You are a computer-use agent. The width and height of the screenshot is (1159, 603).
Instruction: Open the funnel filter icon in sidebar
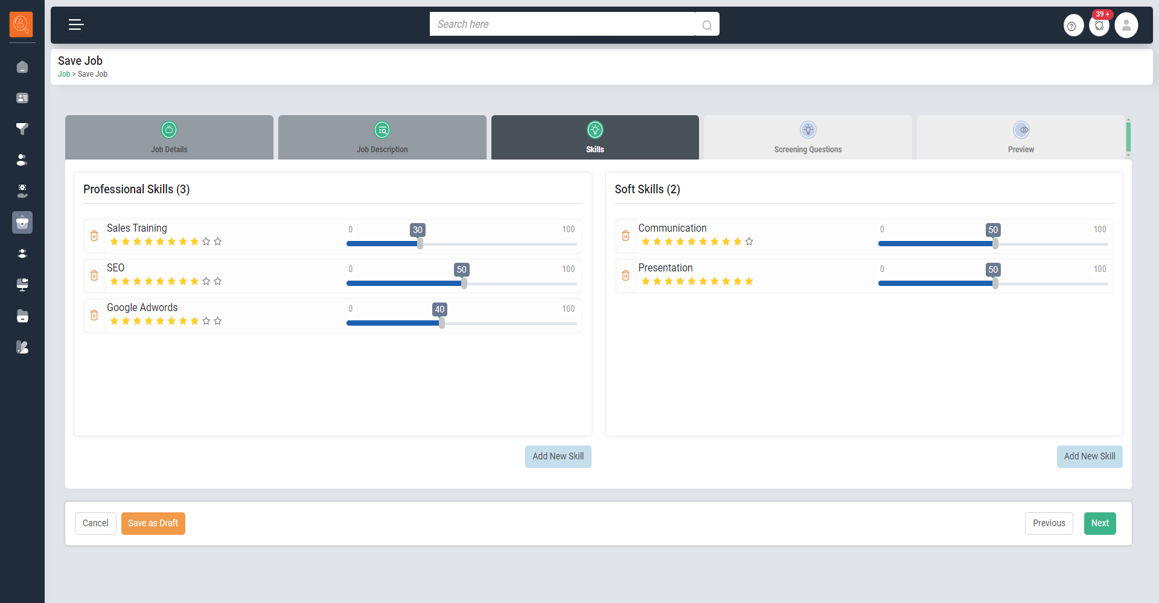(x=22, y=129)
